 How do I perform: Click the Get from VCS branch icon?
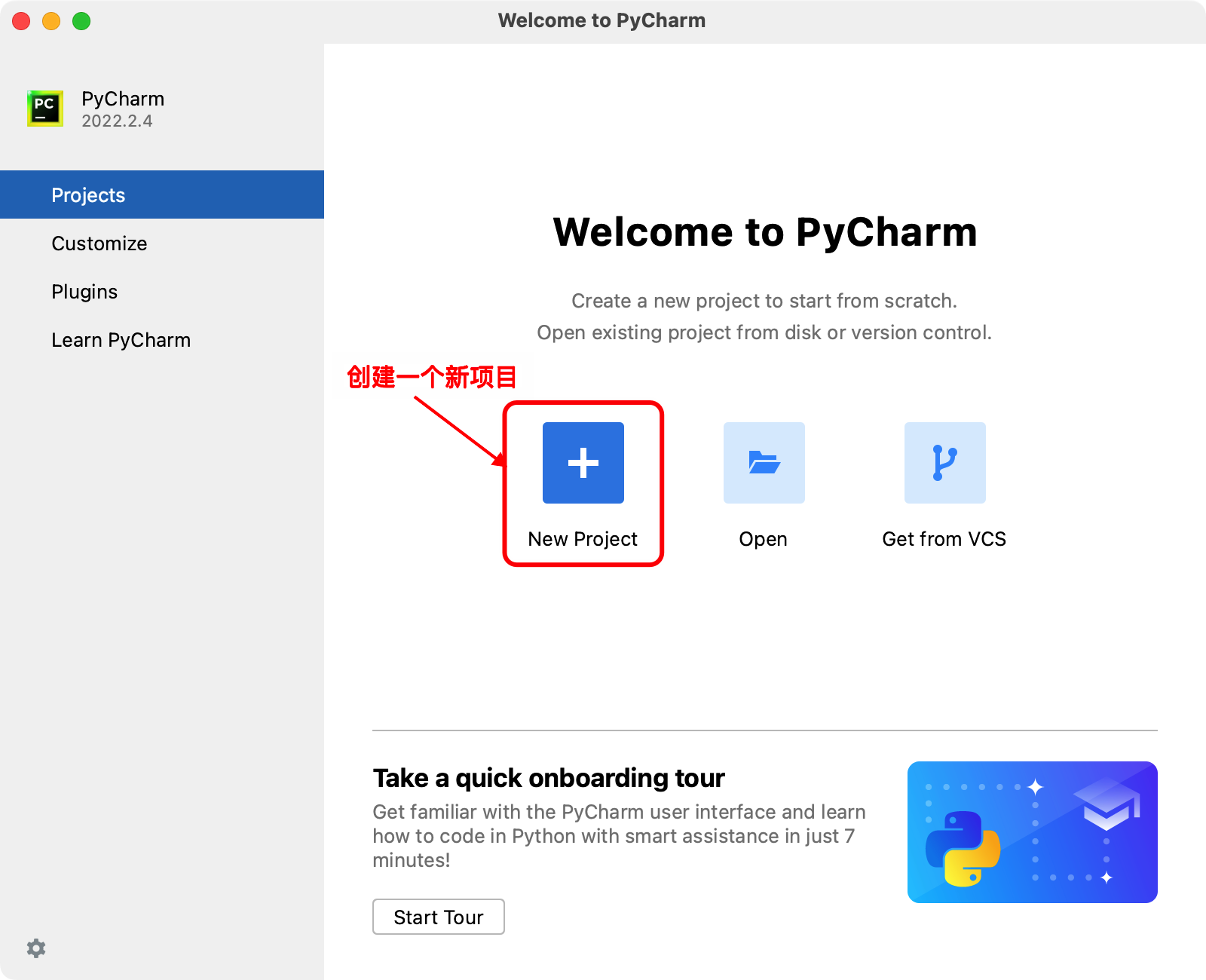coord(944,462)
